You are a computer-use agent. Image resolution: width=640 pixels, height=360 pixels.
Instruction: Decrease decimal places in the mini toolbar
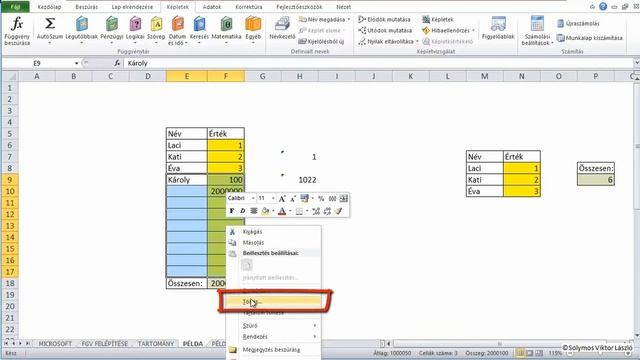327,211
